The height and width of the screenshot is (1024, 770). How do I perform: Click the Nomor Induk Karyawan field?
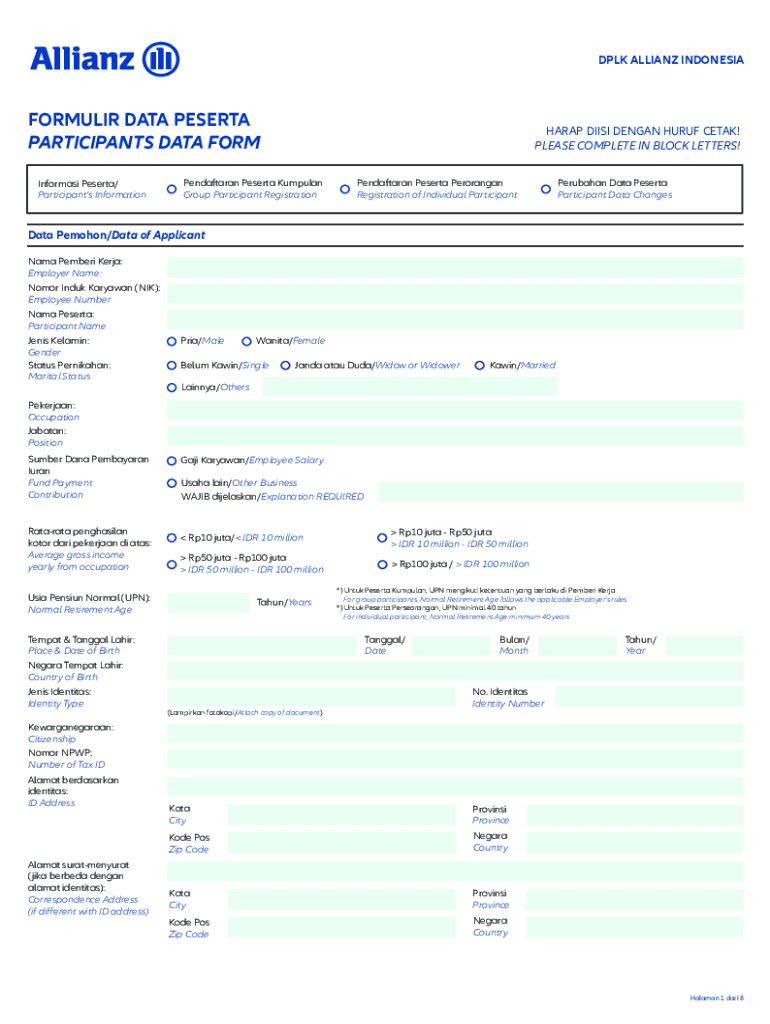pos(455,292)
